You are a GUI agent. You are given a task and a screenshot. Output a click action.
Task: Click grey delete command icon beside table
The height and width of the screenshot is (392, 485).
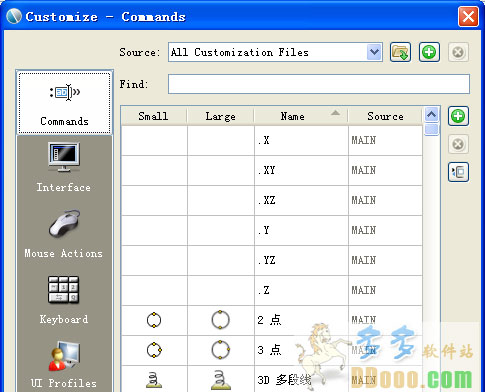click(x=458, y=144)
